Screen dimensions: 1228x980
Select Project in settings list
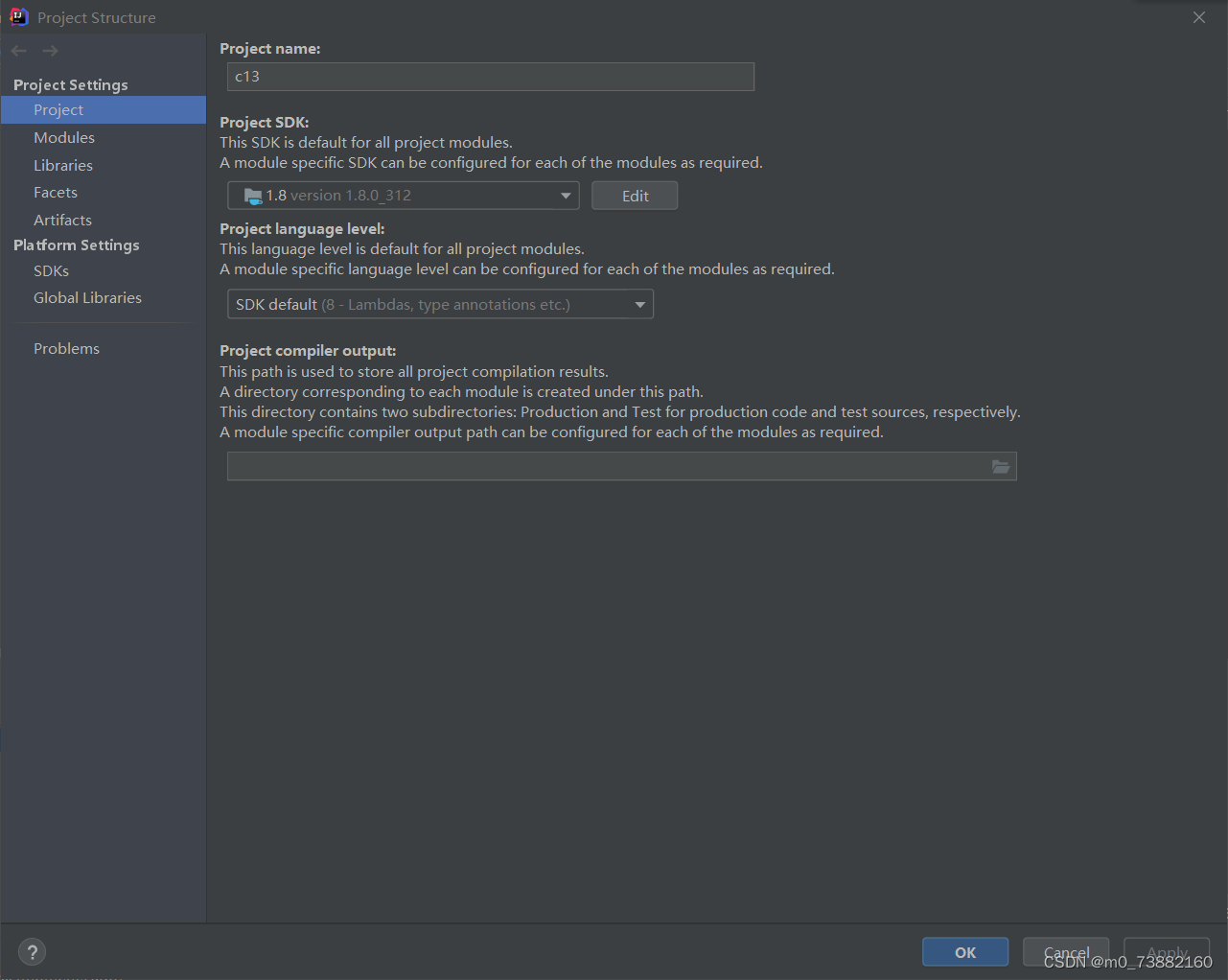104,110
